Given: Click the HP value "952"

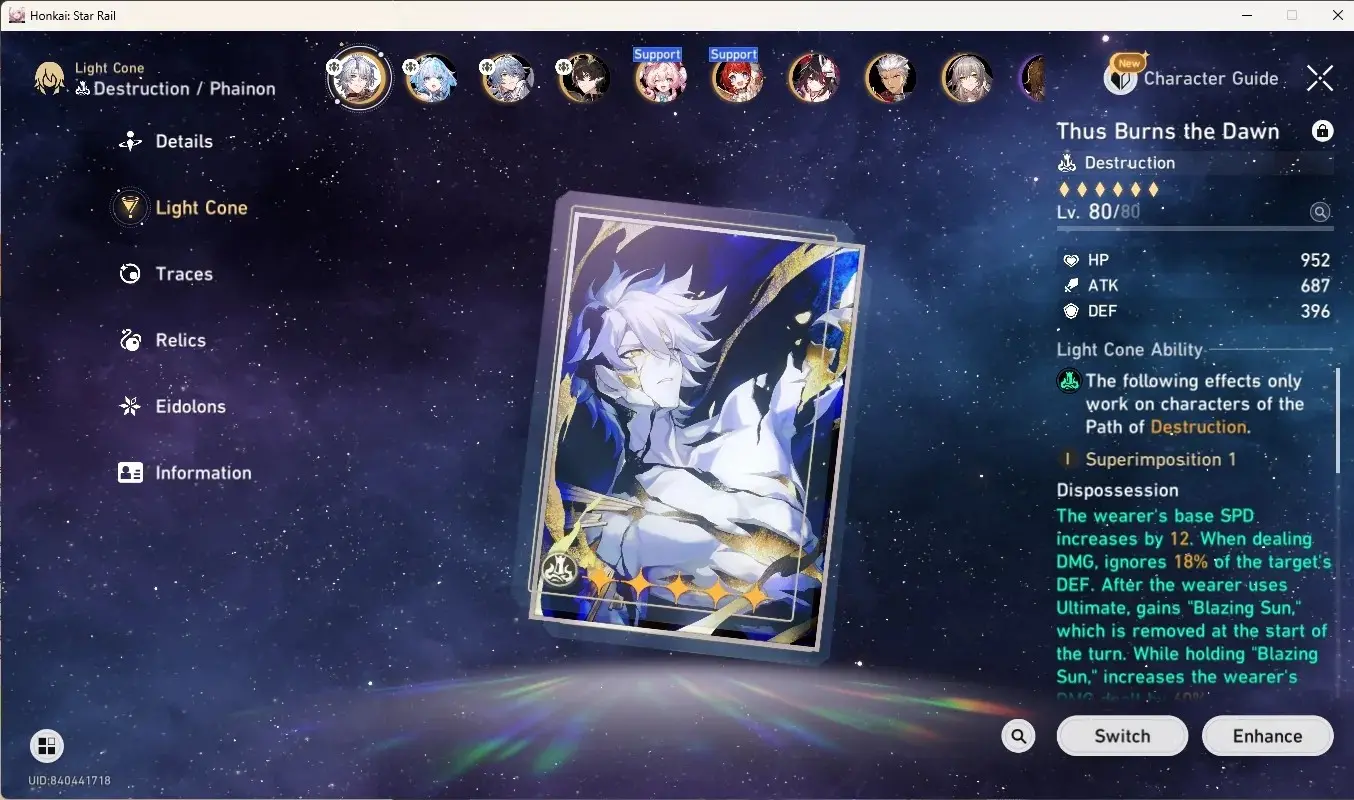Looking at the screenshot, I should 1315,260.
